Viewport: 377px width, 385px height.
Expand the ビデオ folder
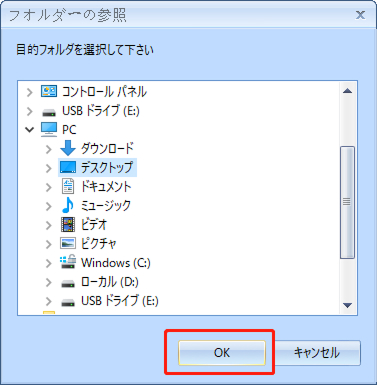click(49, 225)
